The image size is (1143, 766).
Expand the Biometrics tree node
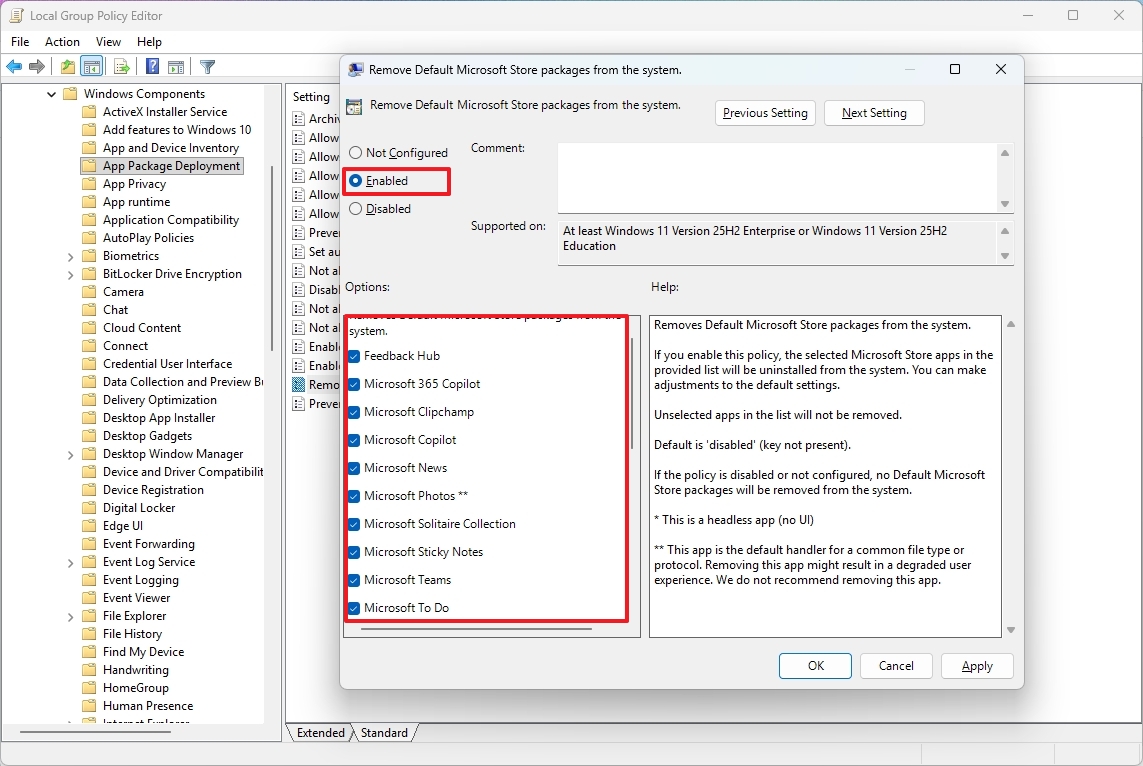(x=69, y=255)
